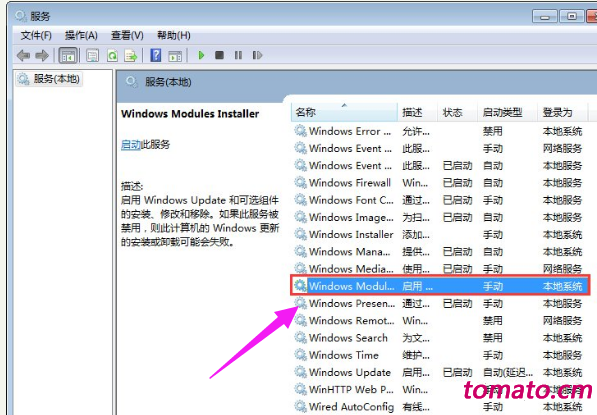Click the Refresh toolbar icon
This screenshot has height=415, width=597.
112,56
